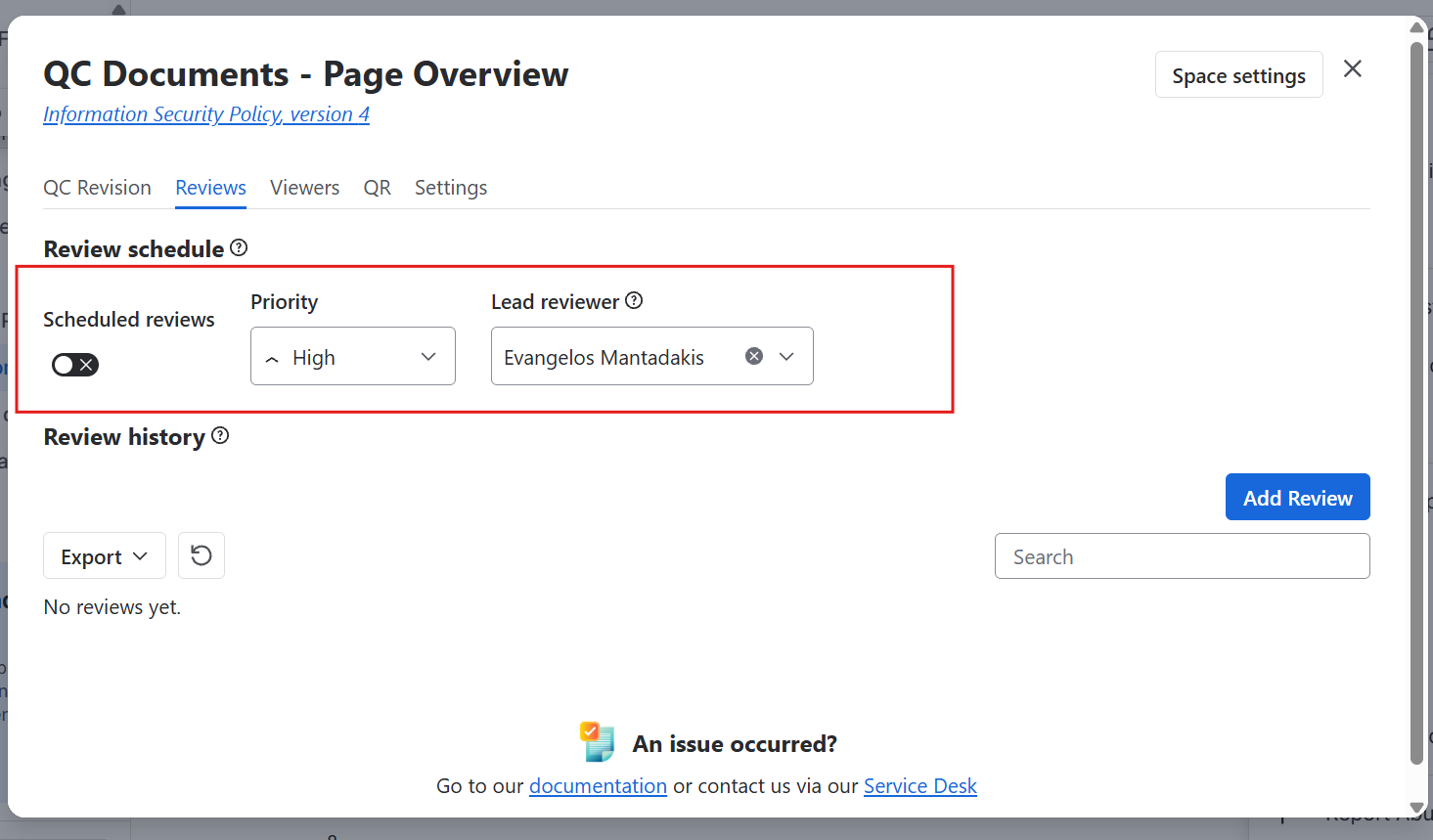
Task: Click the 'No reviews yet.' message
Action: click(x=112, y=607)
